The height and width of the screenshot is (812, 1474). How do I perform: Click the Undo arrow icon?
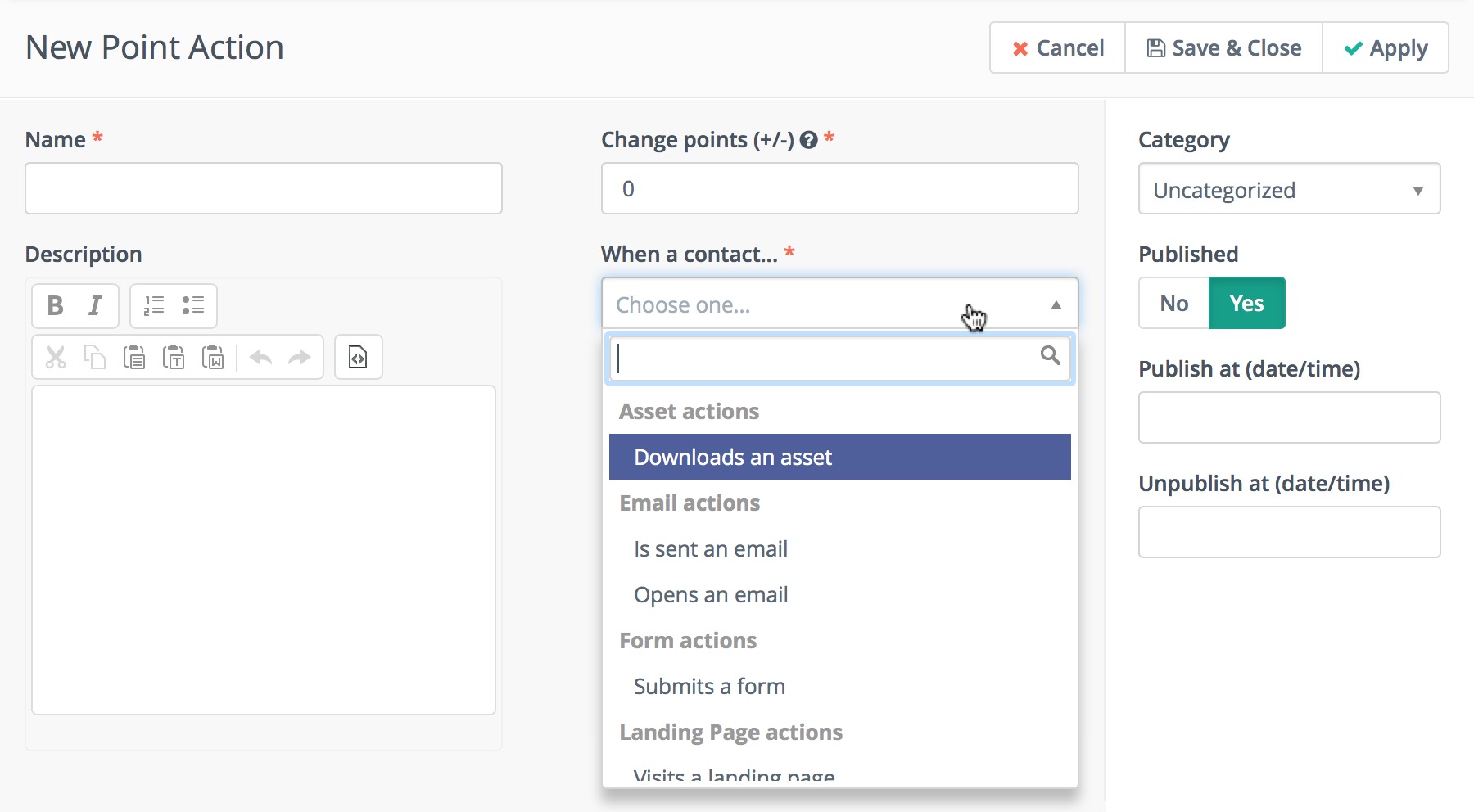point(260,358)
